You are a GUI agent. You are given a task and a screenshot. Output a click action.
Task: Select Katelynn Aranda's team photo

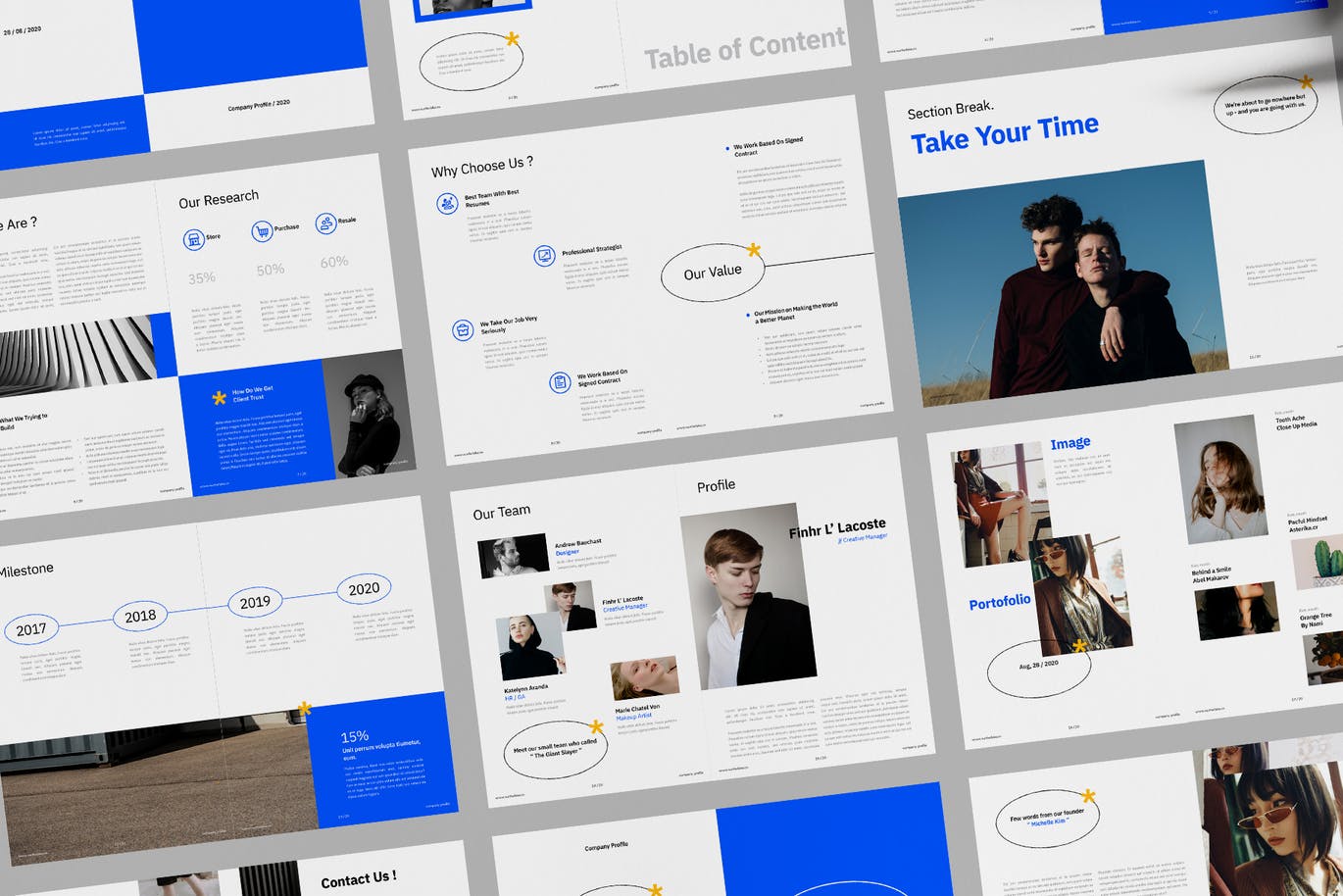[x=530, y=647]
